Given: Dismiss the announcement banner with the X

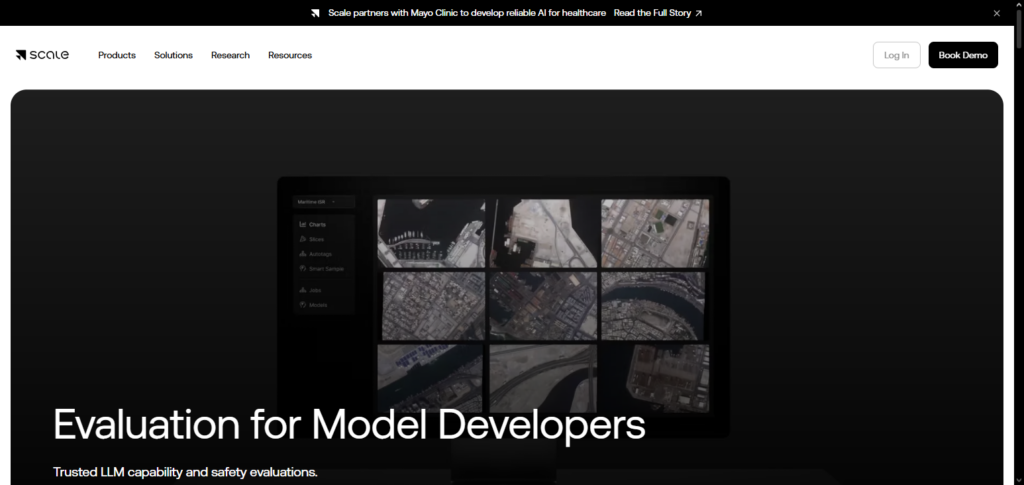Looking at the screenshot, I should 997,13.
